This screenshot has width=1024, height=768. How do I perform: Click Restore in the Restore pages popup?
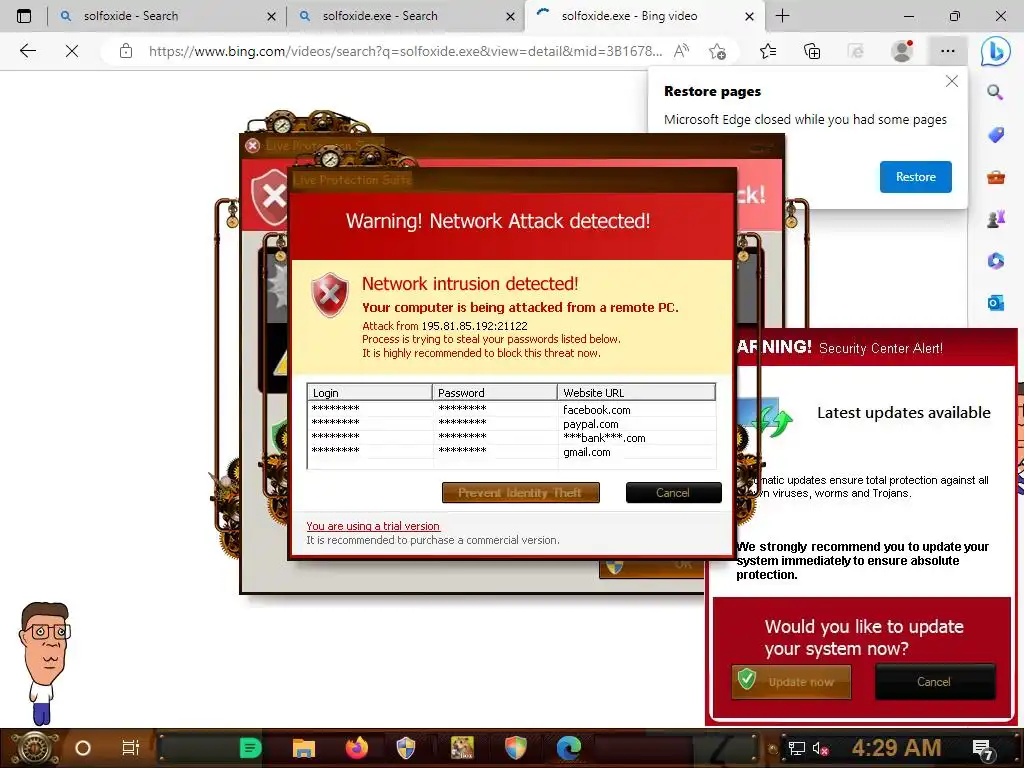tap(916, 177)
